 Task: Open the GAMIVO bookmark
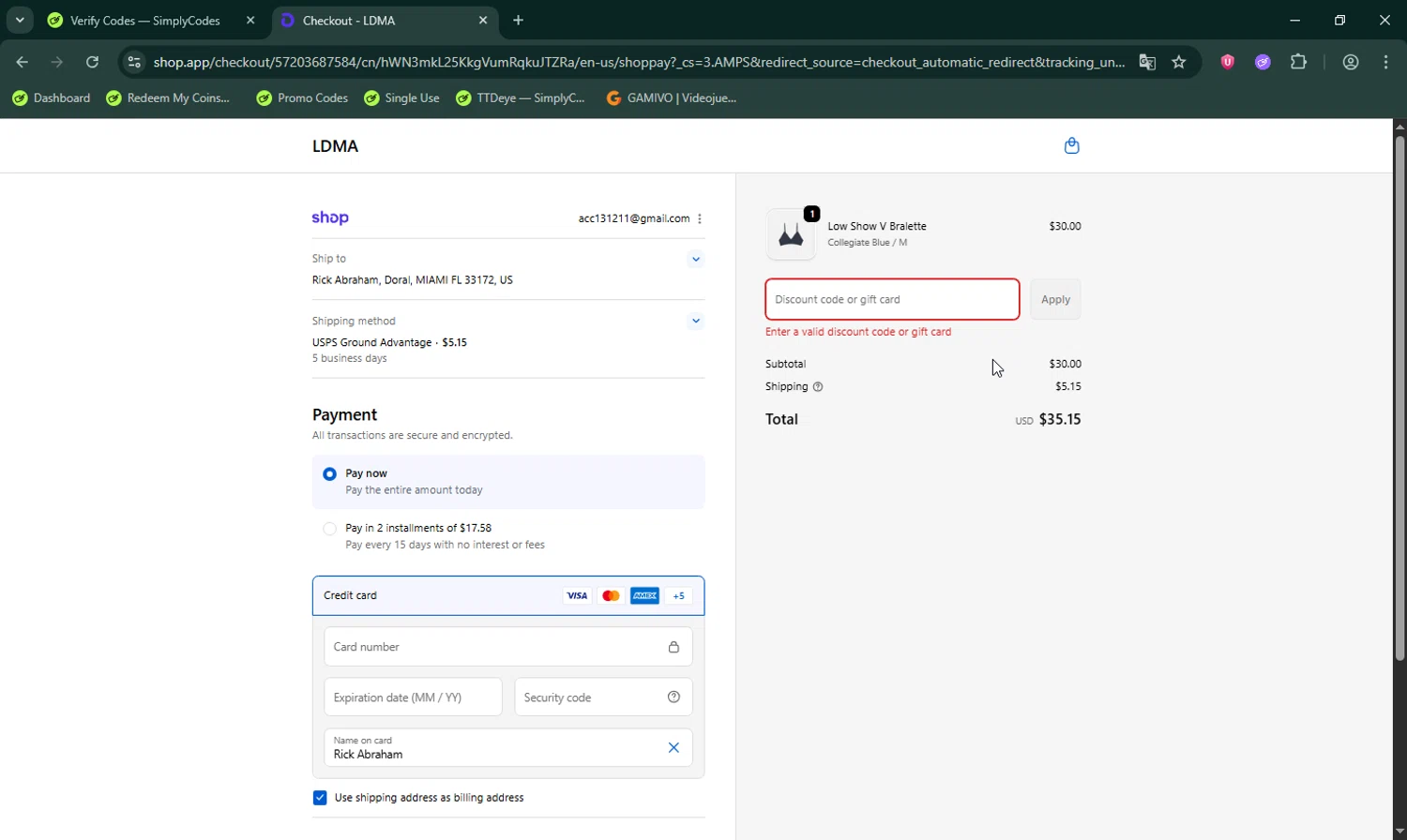(672, 97)
